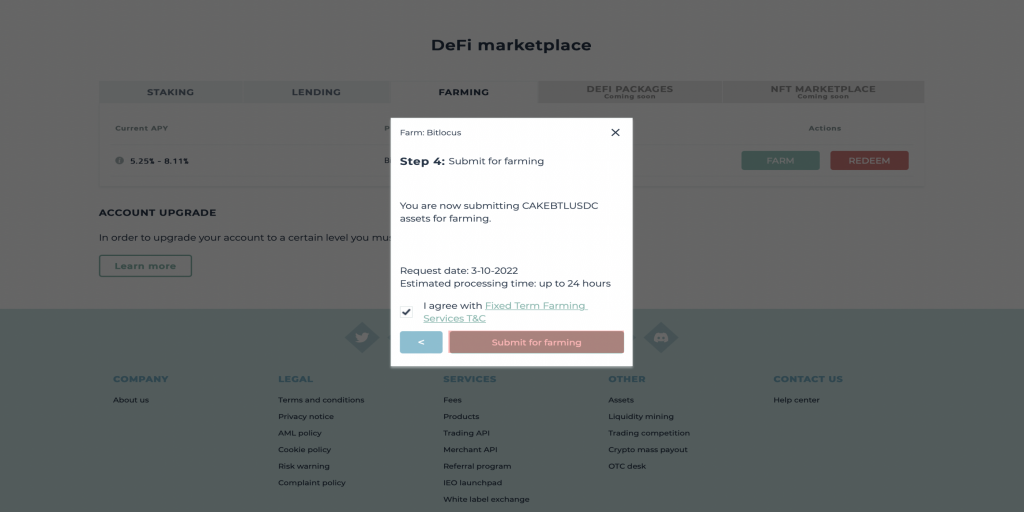
Task: Switch to the LENDING tab
Action: [x=316, y=92]
